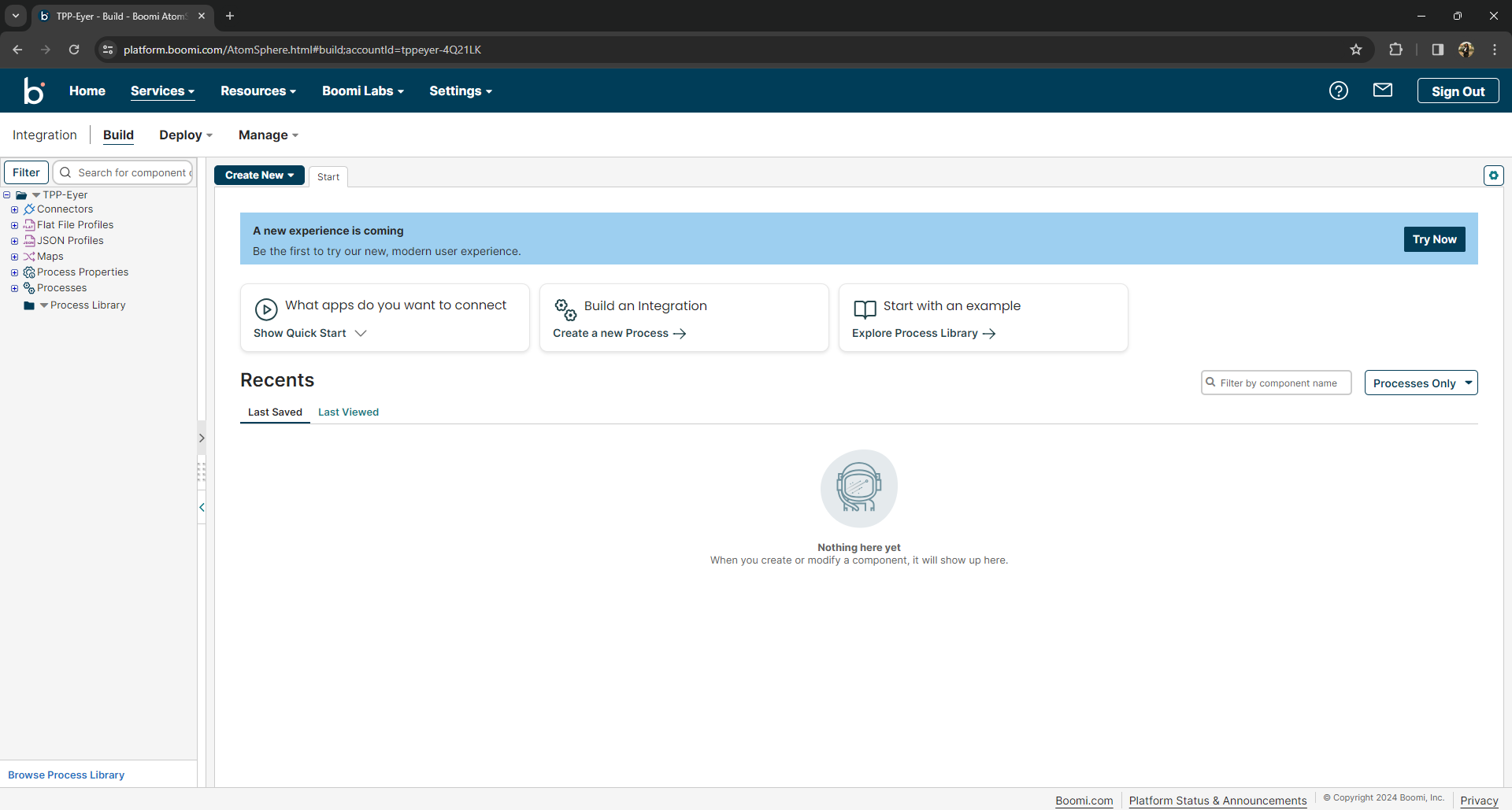
Task: Switch to the Last Viewed tab
Action: [x=348, y=412]
